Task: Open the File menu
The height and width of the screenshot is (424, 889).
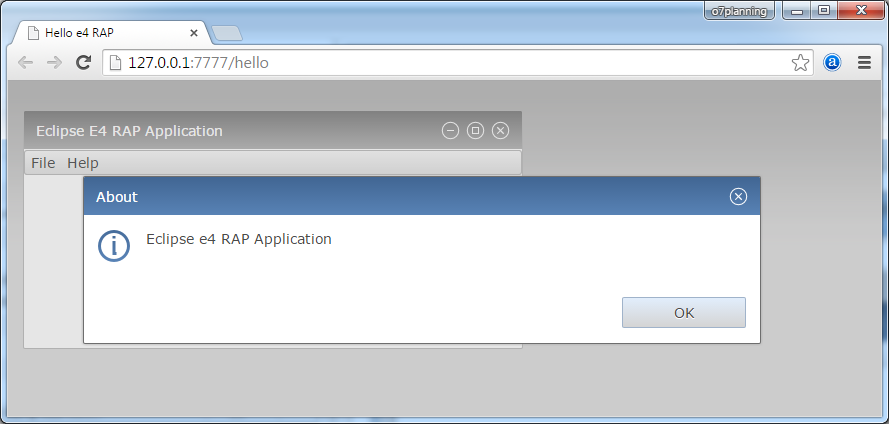Action: click(x=43, y=163)
